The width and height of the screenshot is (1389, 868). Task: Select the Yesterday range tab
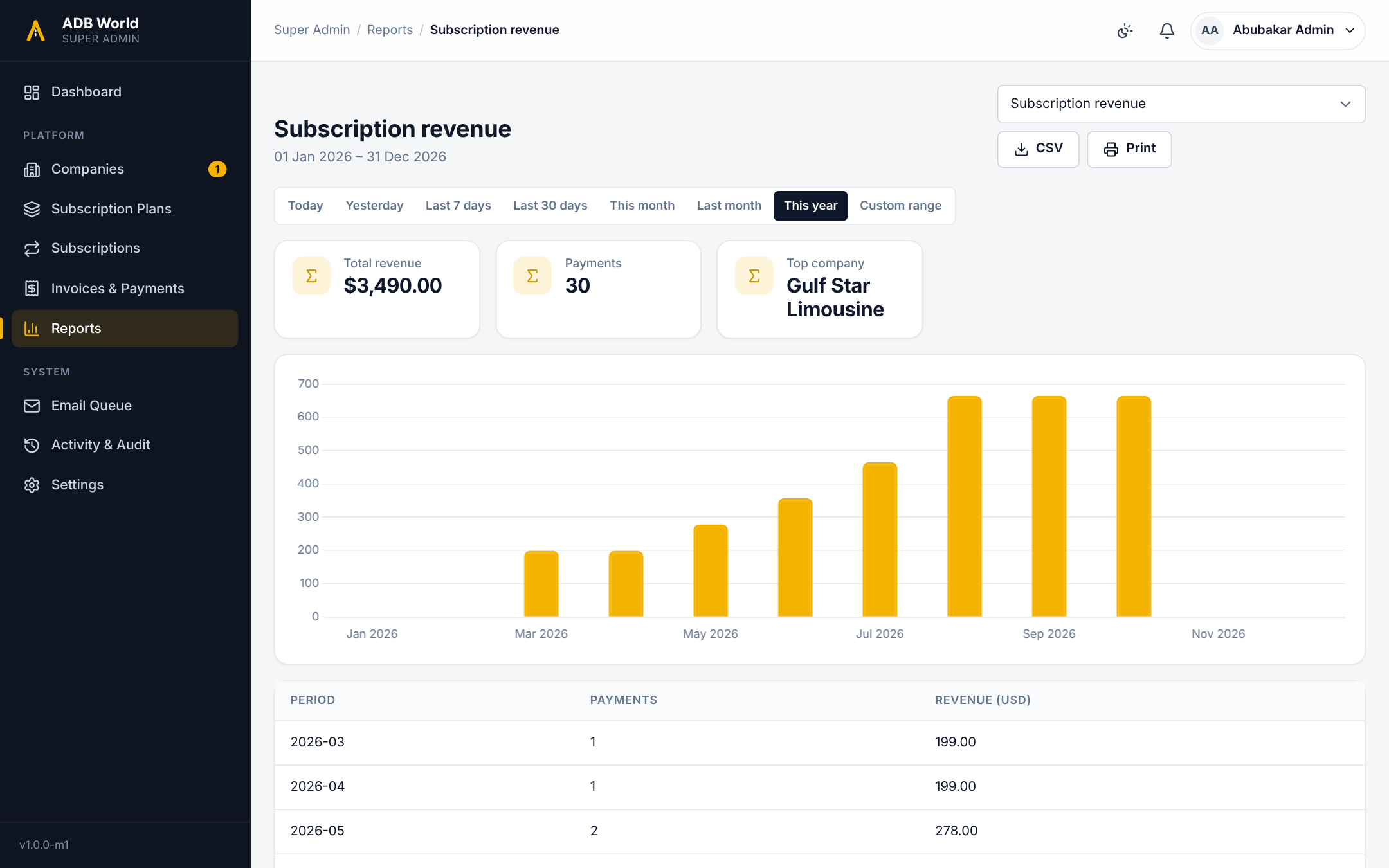(374, 206)
